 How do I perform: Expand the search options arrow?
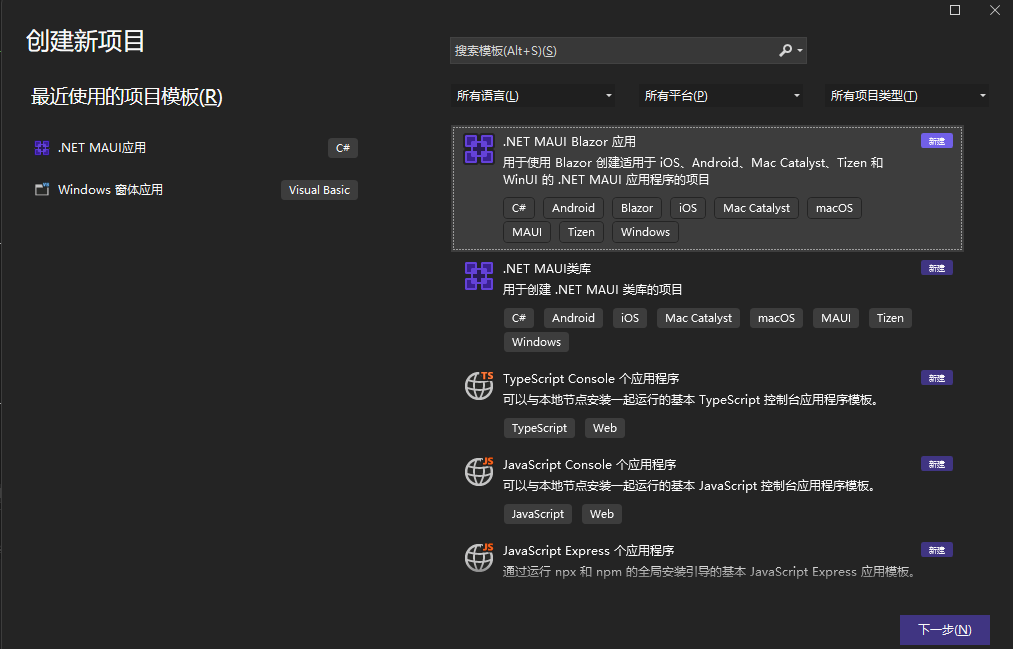pyautogui.click(x=800, y=50)
